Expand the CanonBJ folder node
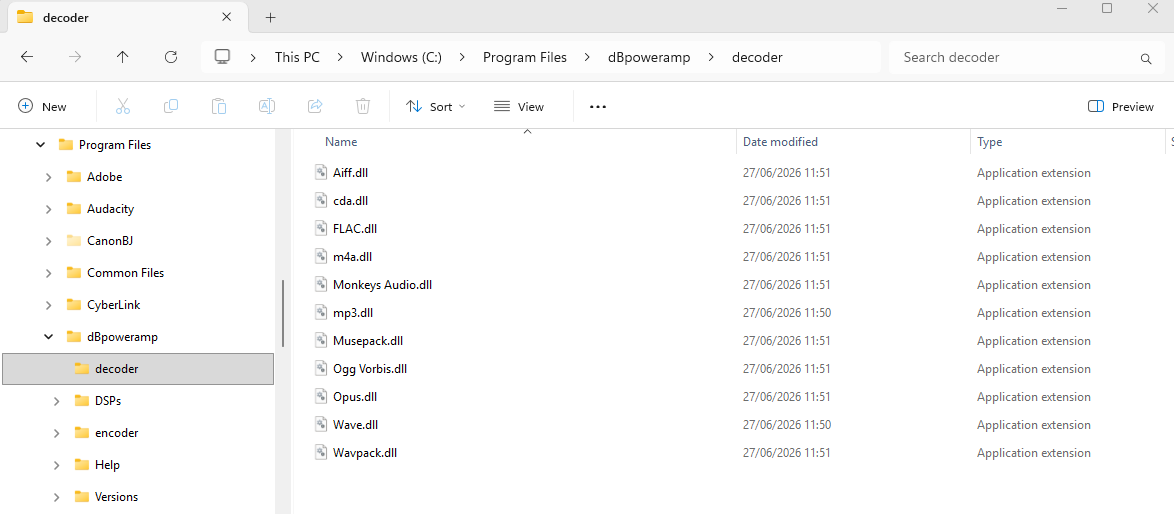The width and height of the screenshot is (1174, 514). coord(49,241)
